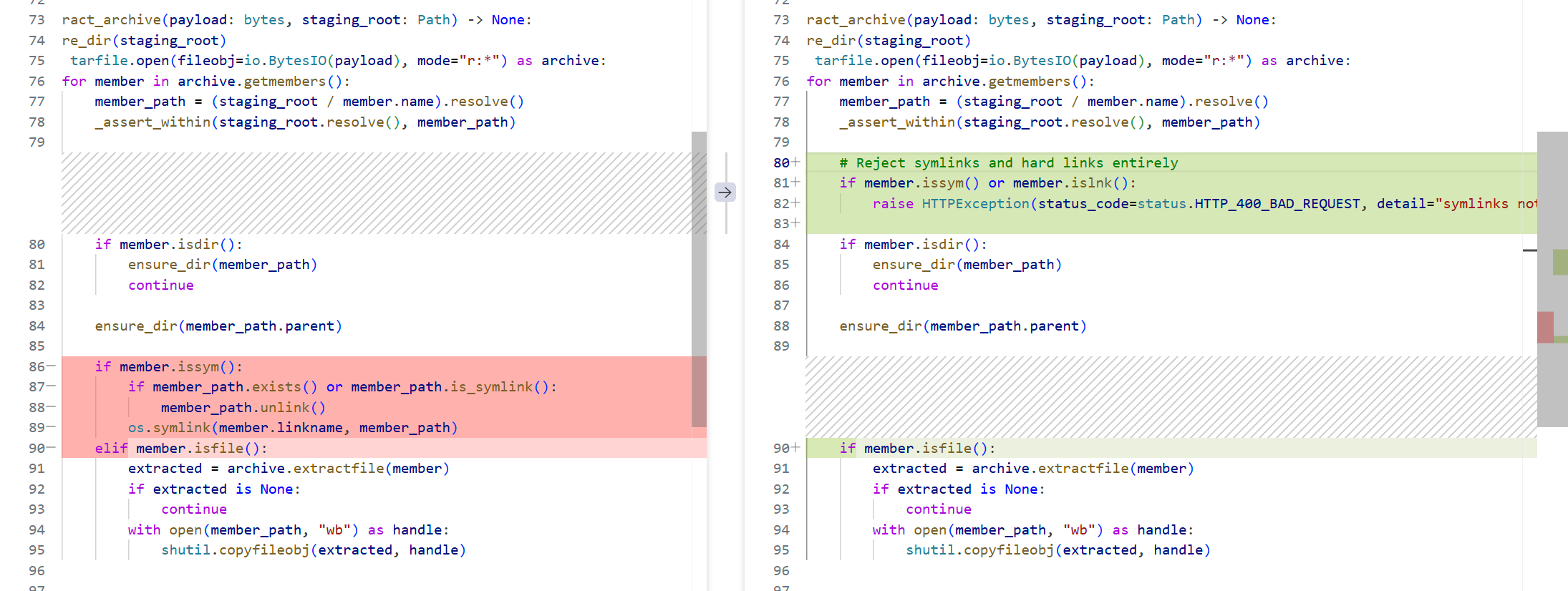Image resolution: width=1568 pixels, height=591 pixels.
Task: Click the plus marker beside right line 80
Action: click(795, 162)
